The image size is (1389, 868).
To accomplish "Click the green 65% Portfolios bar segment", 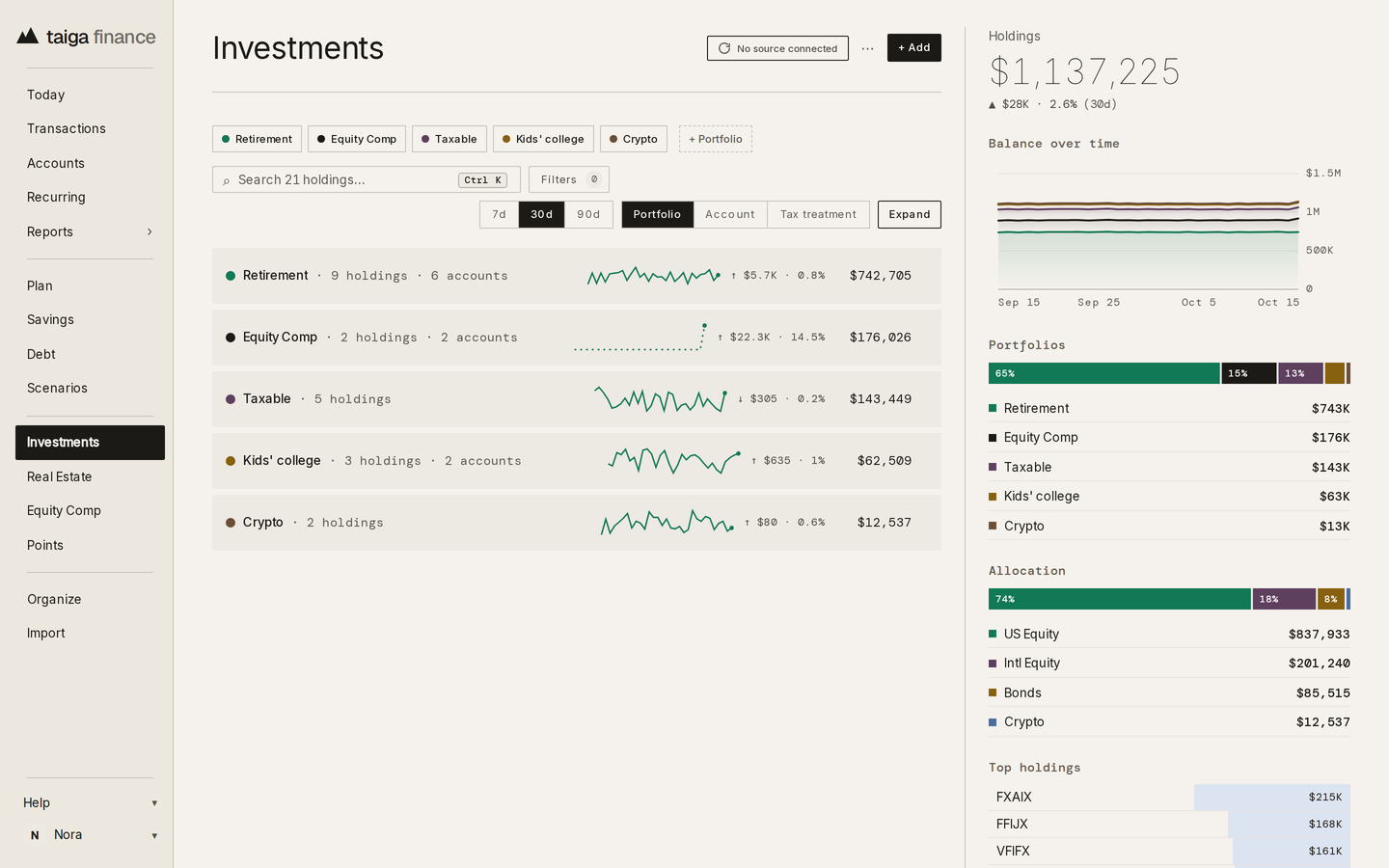I will point(1103,373).
